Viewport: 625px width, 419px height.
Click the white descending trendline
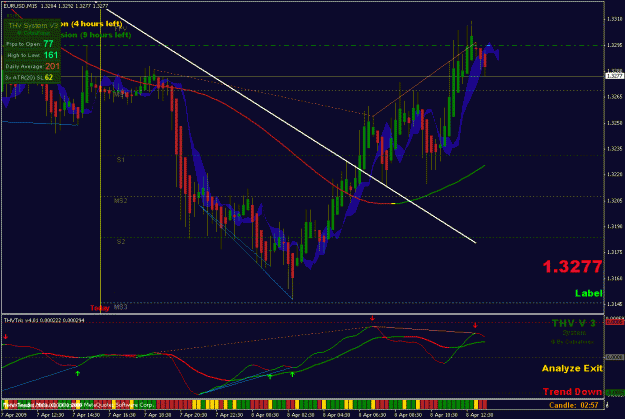(x=291, y=125)
